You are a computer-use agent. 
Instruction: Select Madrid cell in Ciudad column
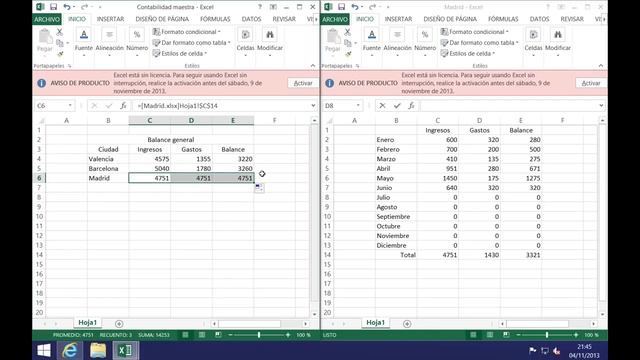[108, 178]
